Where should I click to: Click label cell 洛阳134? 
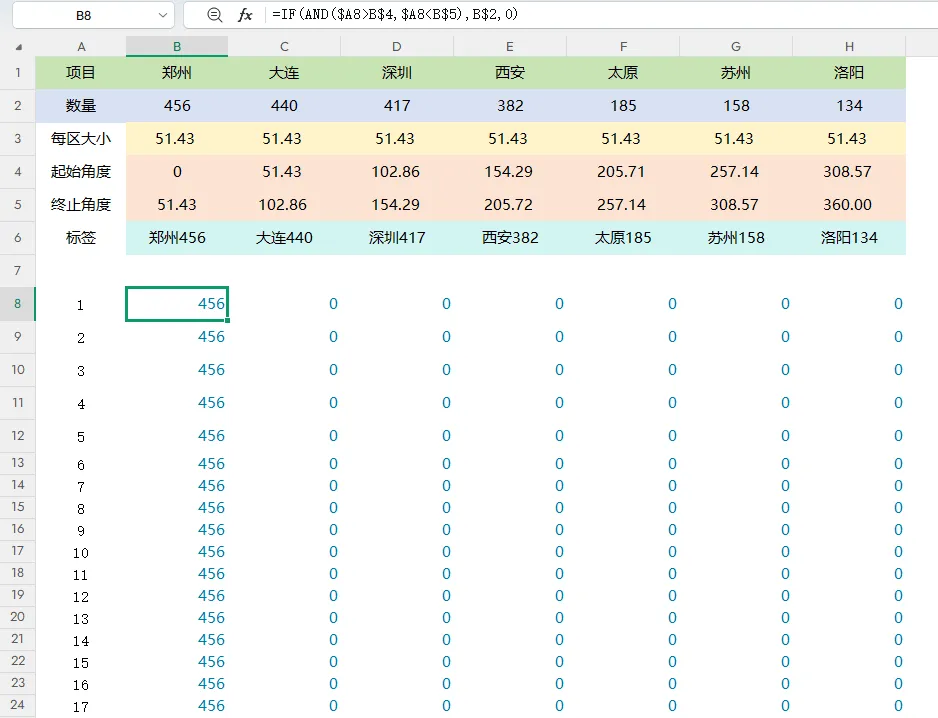849,238
